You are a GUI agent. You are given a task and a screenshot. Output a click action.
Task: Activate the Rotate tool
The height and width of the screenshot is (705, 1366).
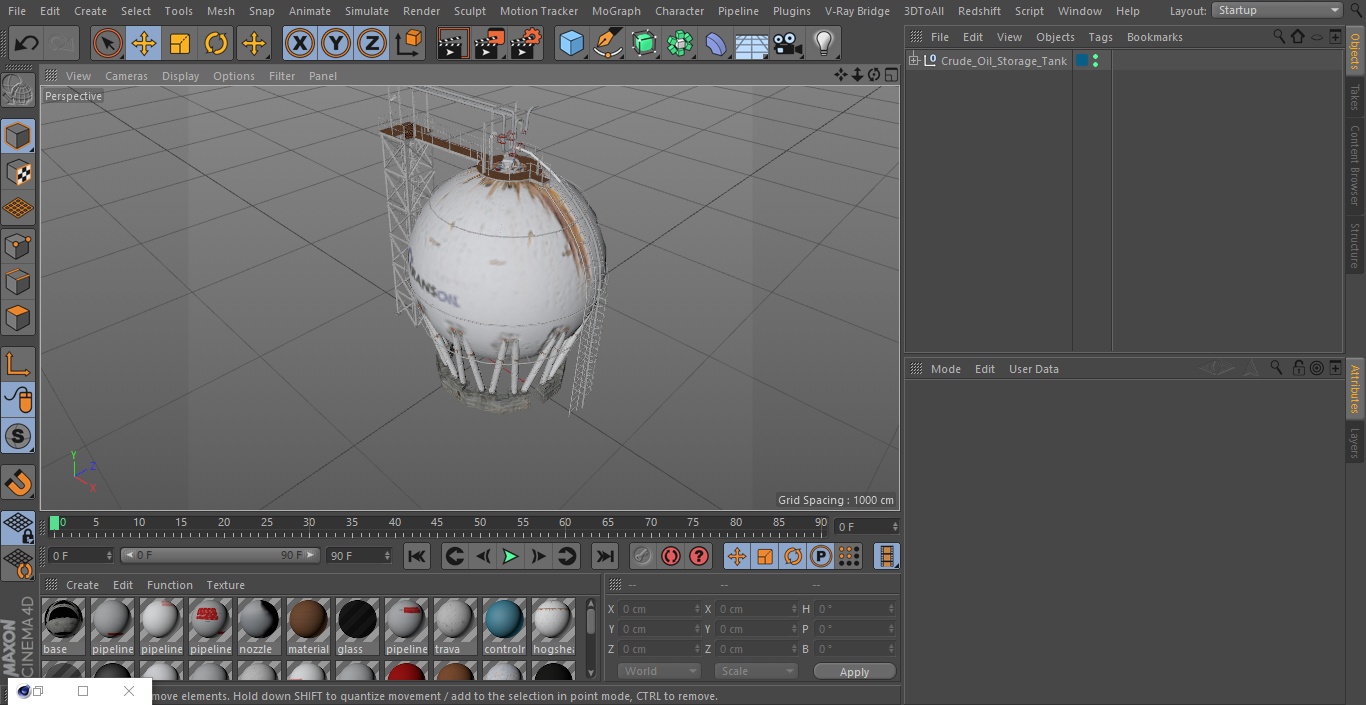(216, 43)
